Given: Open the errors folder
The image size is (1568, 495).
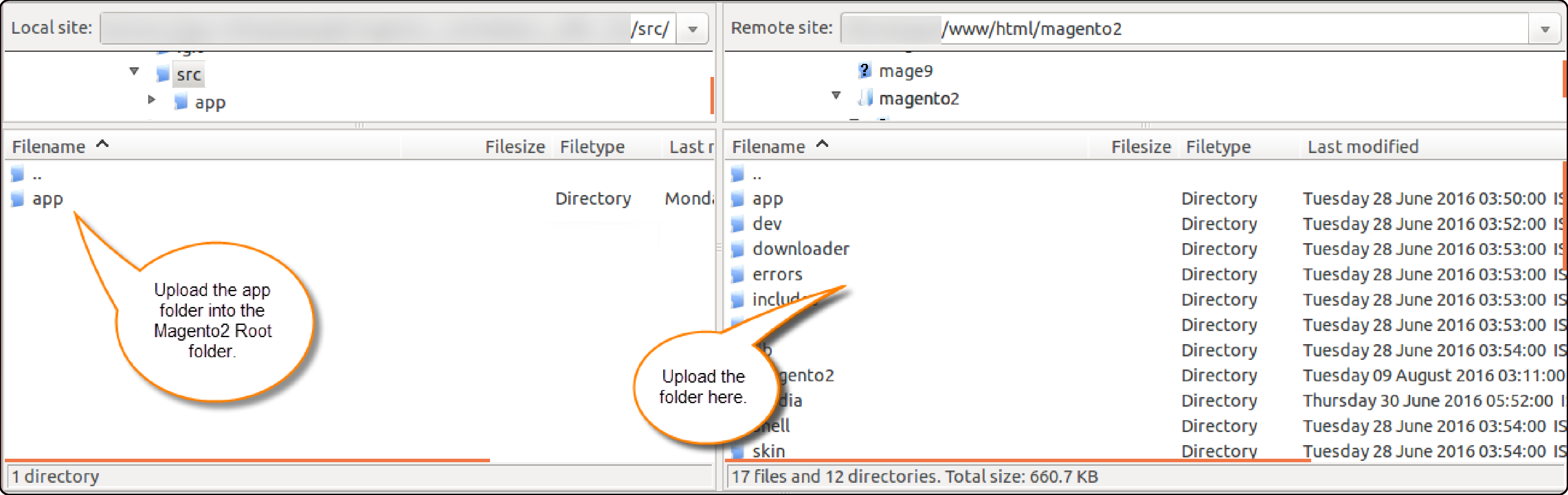Looking at the screenshot, I should click(x=777, y=274).
